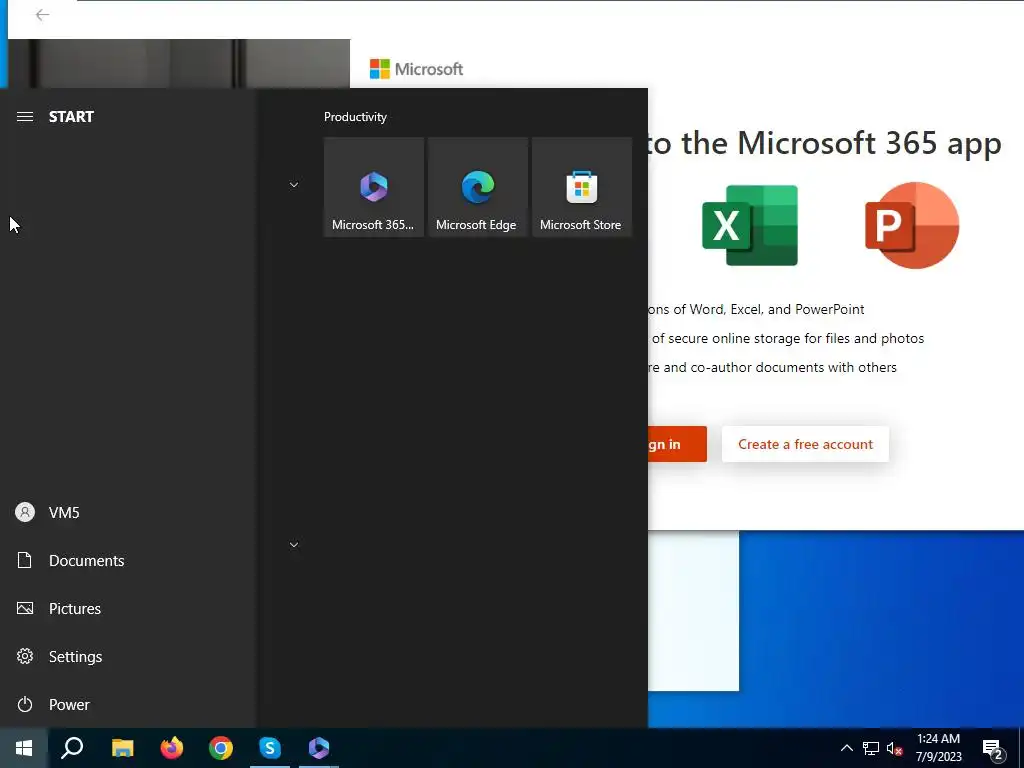Open File Explorer from taskbar
This screenshot has height=768, width=1024.
click(x=122, y=748)
